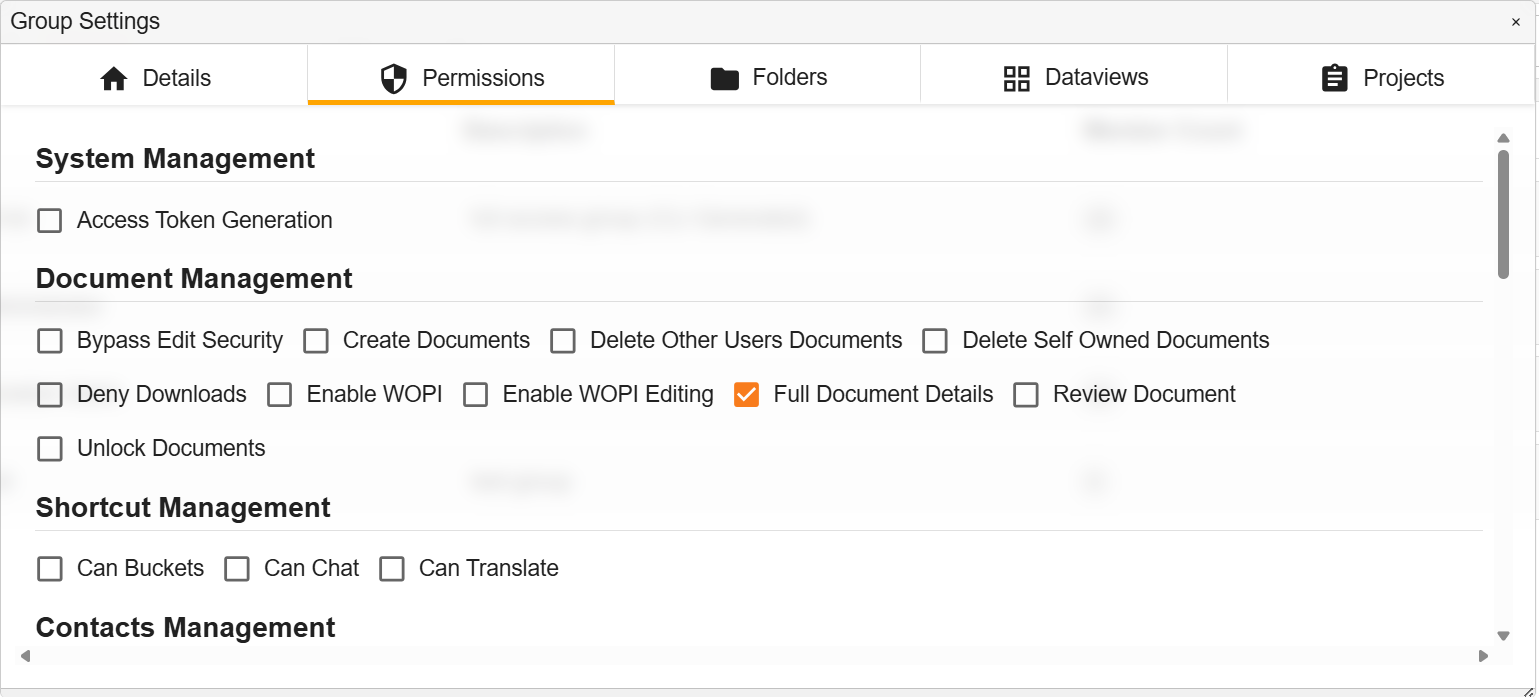Check the Can Translate box
This screenshot has height=697, width=1539.
[x=392, y=568]
